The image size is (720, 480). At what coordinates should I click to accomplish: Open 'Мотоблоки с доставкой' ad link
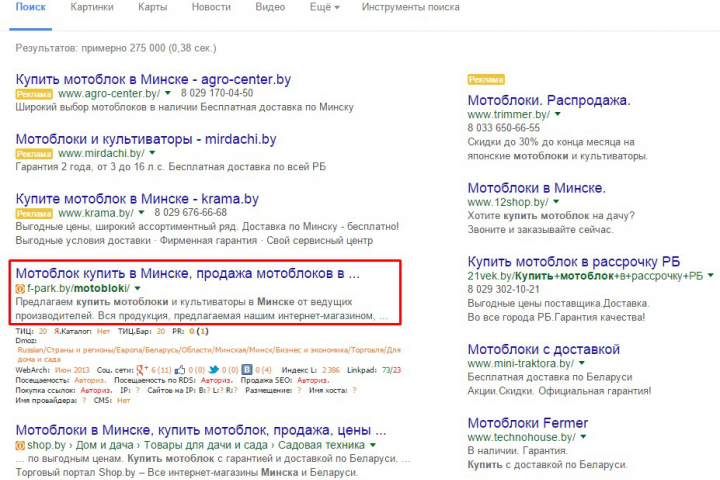[544, 349]
